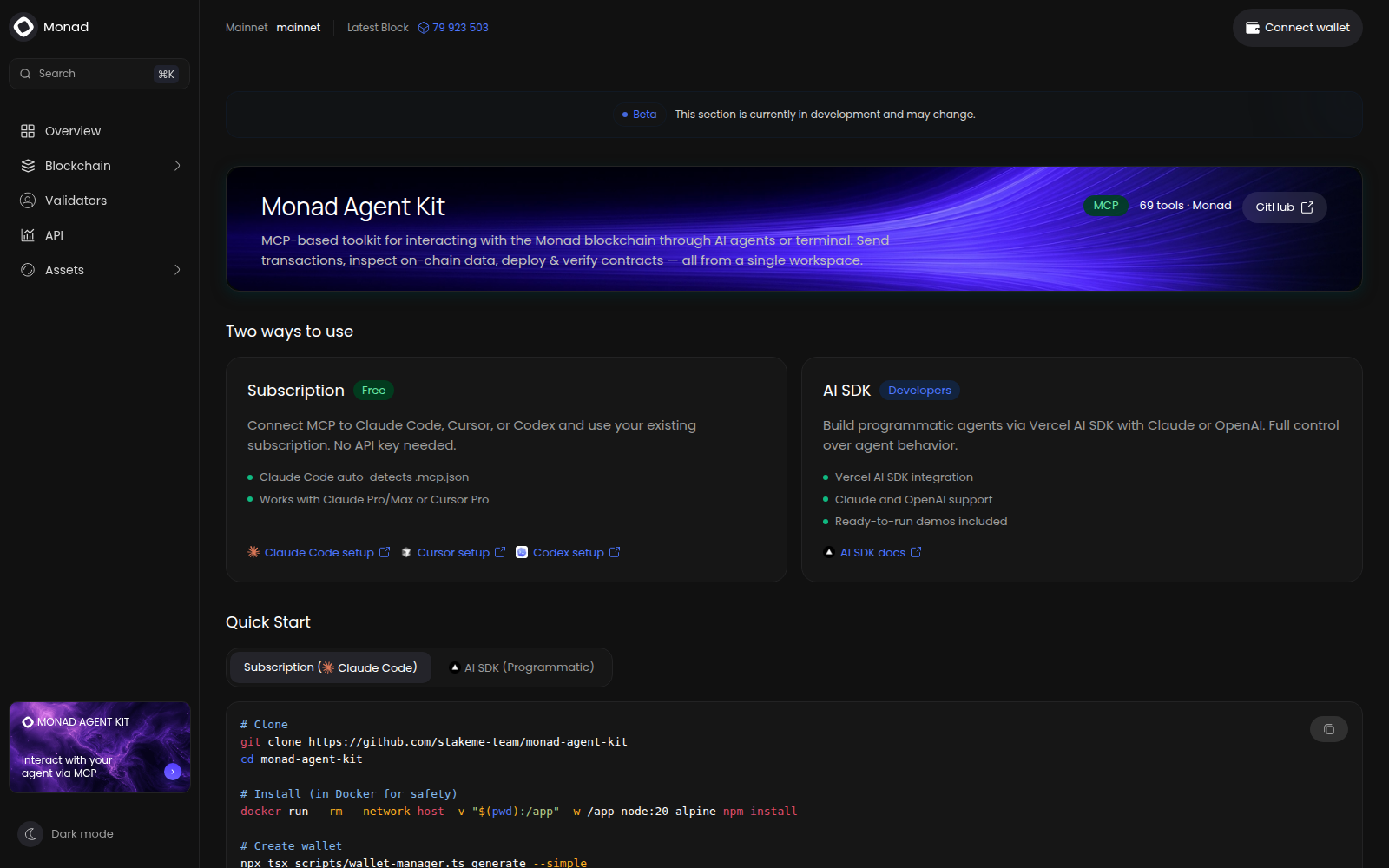The image size is (1389, 868).
Task: Click the 'Two ways to use' heading
Action: 289,332
